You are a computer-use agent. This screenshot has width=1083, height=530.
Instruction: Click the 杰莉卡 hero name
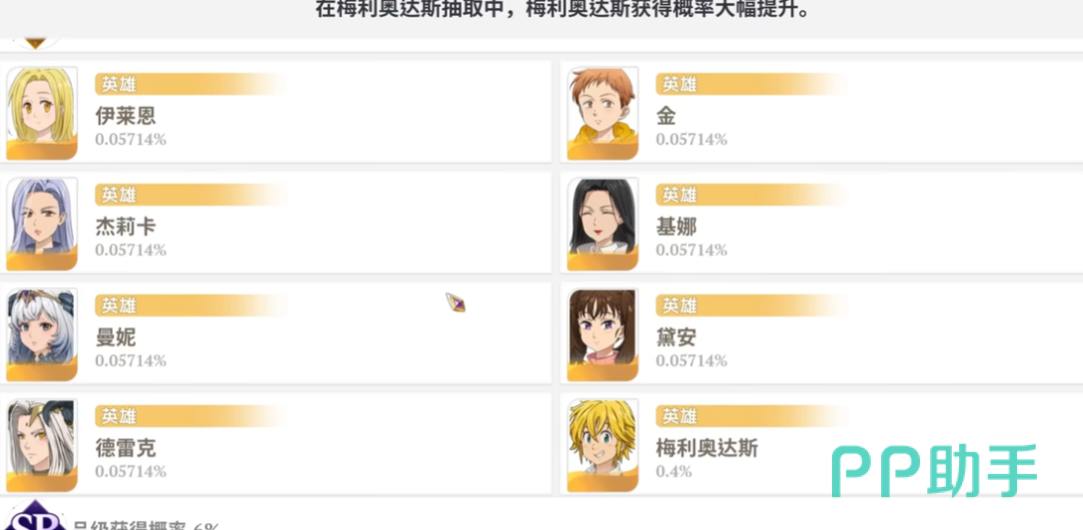(x=126, y=227)
